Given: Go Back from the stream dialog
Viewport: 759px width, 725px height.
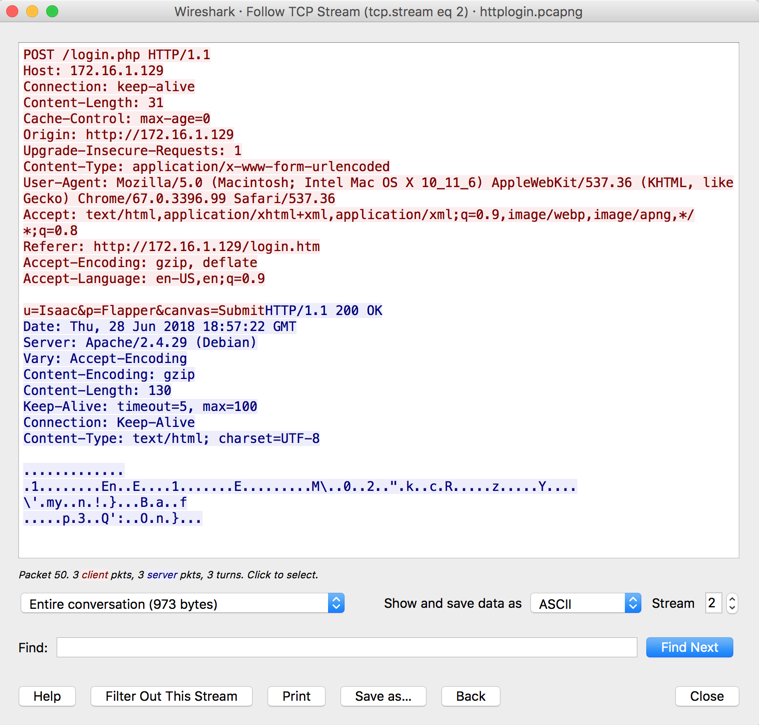Looking at the screenshot, I should pyautogui.click(x=470, y=696).
